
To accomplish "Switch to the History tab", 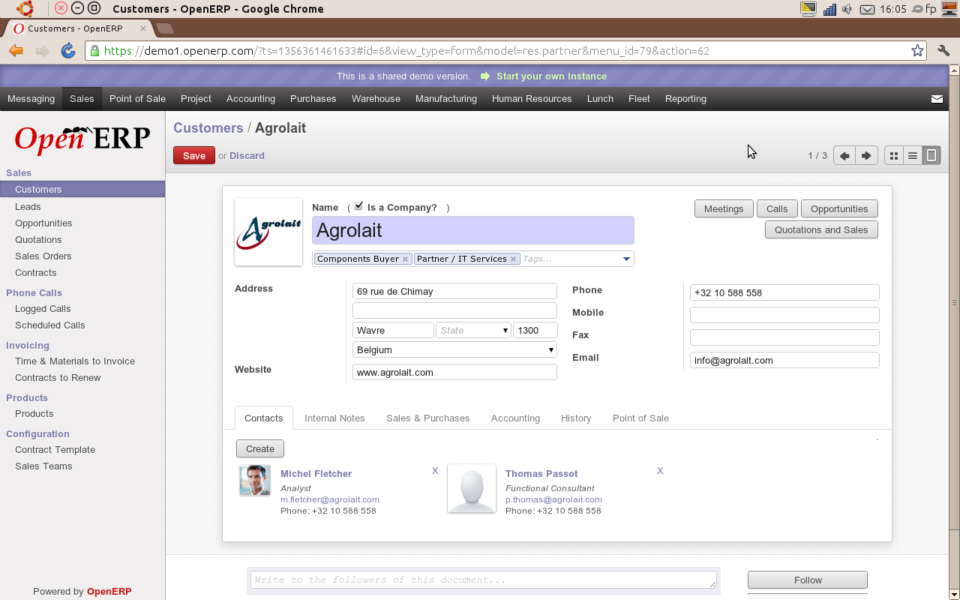I will click(576, 418).
